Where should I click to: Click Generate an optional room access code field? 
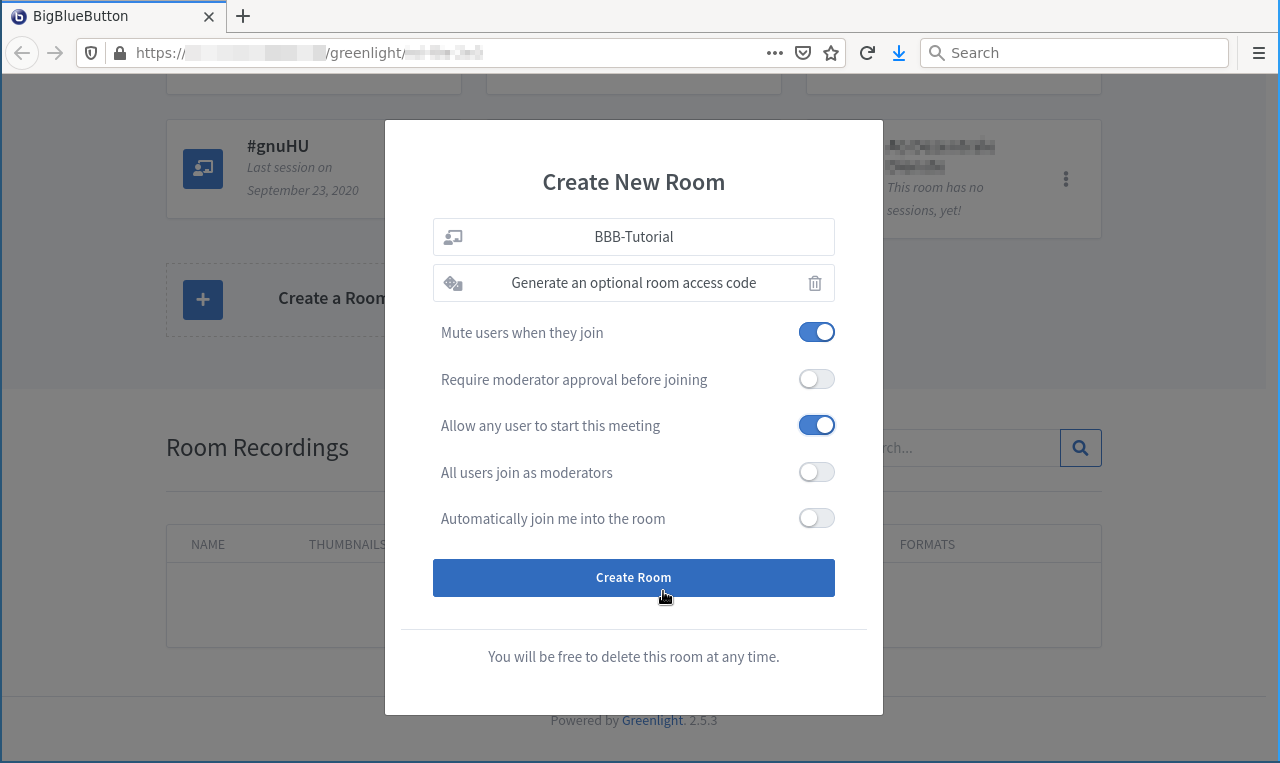[634, 283]
